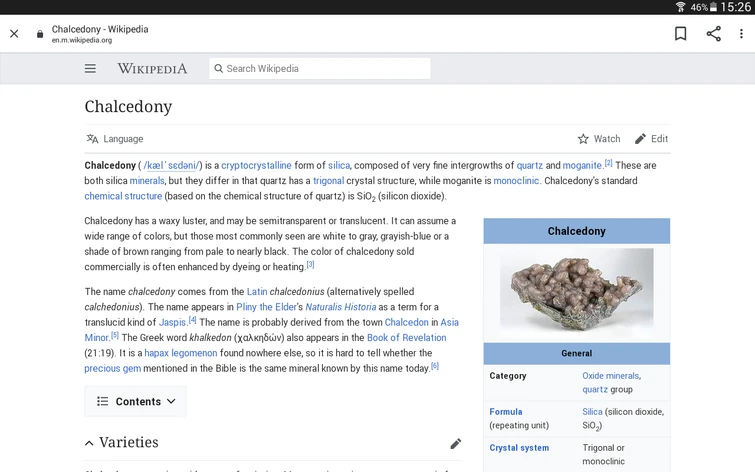The width and height of the screenshot is (755, 472).
Task: Click the magnifier icon in the search box
Action: pos(219,68)
